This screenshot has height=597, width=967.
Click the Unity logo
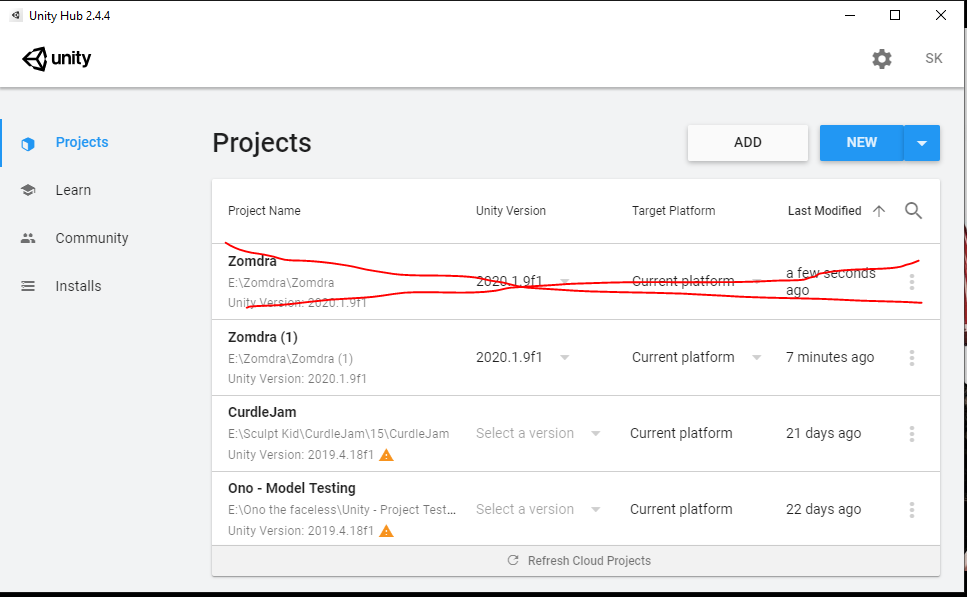tap(57, 59)
